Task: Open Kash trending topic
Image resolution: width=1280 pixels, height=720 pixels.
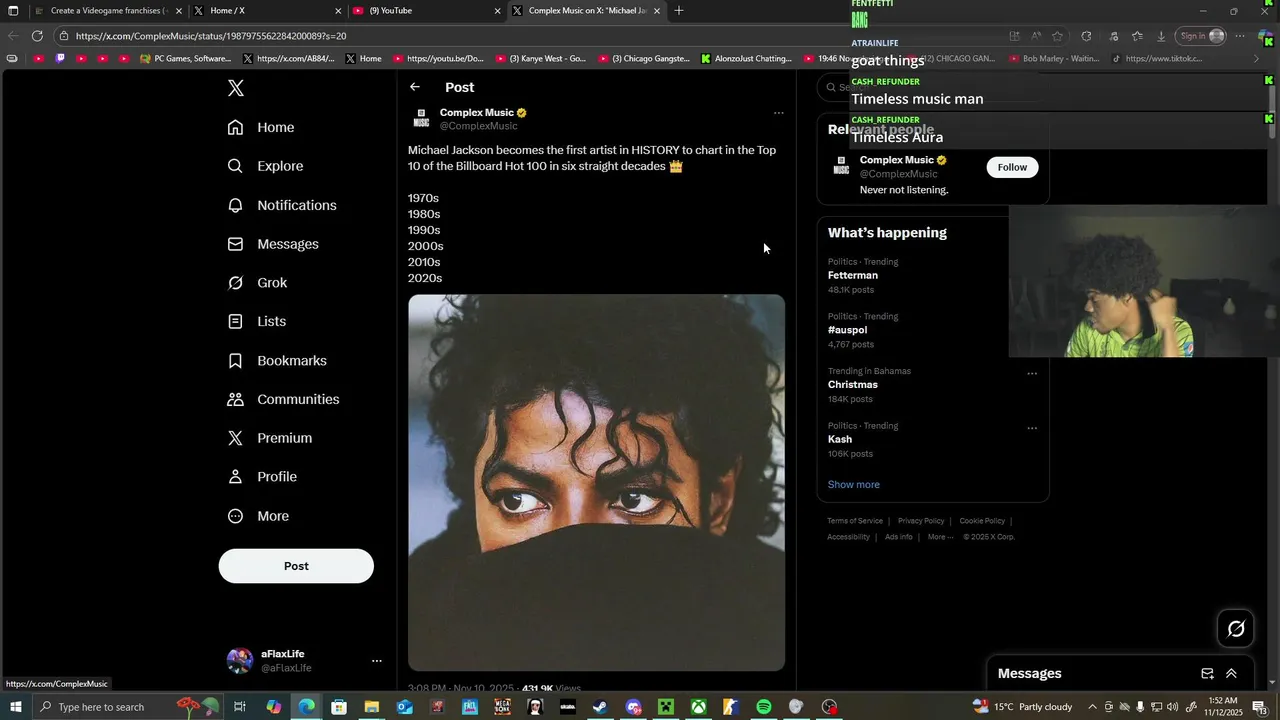Action: tap(840, 439)
